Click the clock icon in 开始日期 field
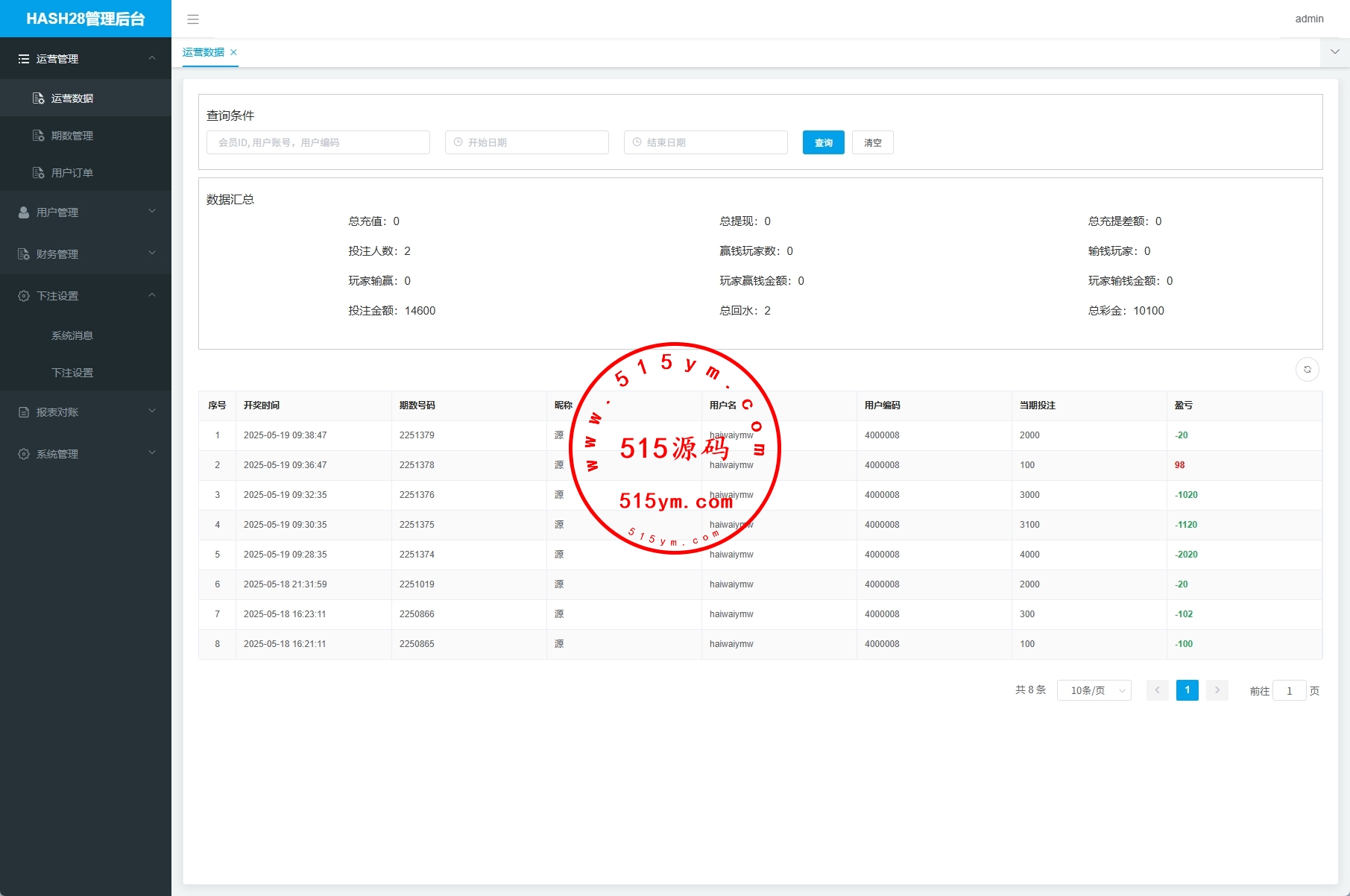The height and width of the screenshot is (896, 1350). [458, 142]
